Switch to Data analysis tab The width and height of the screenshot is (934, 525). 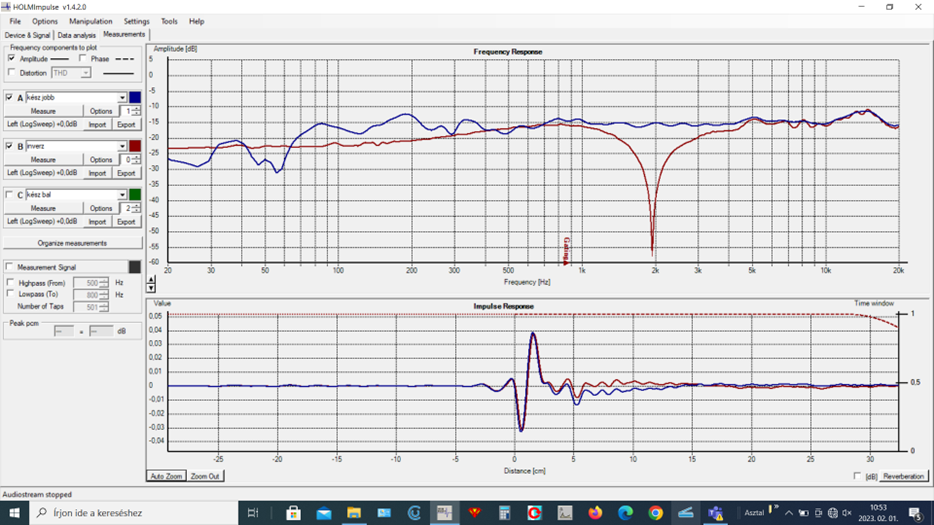pyautogui.click(x=76, y=35)
